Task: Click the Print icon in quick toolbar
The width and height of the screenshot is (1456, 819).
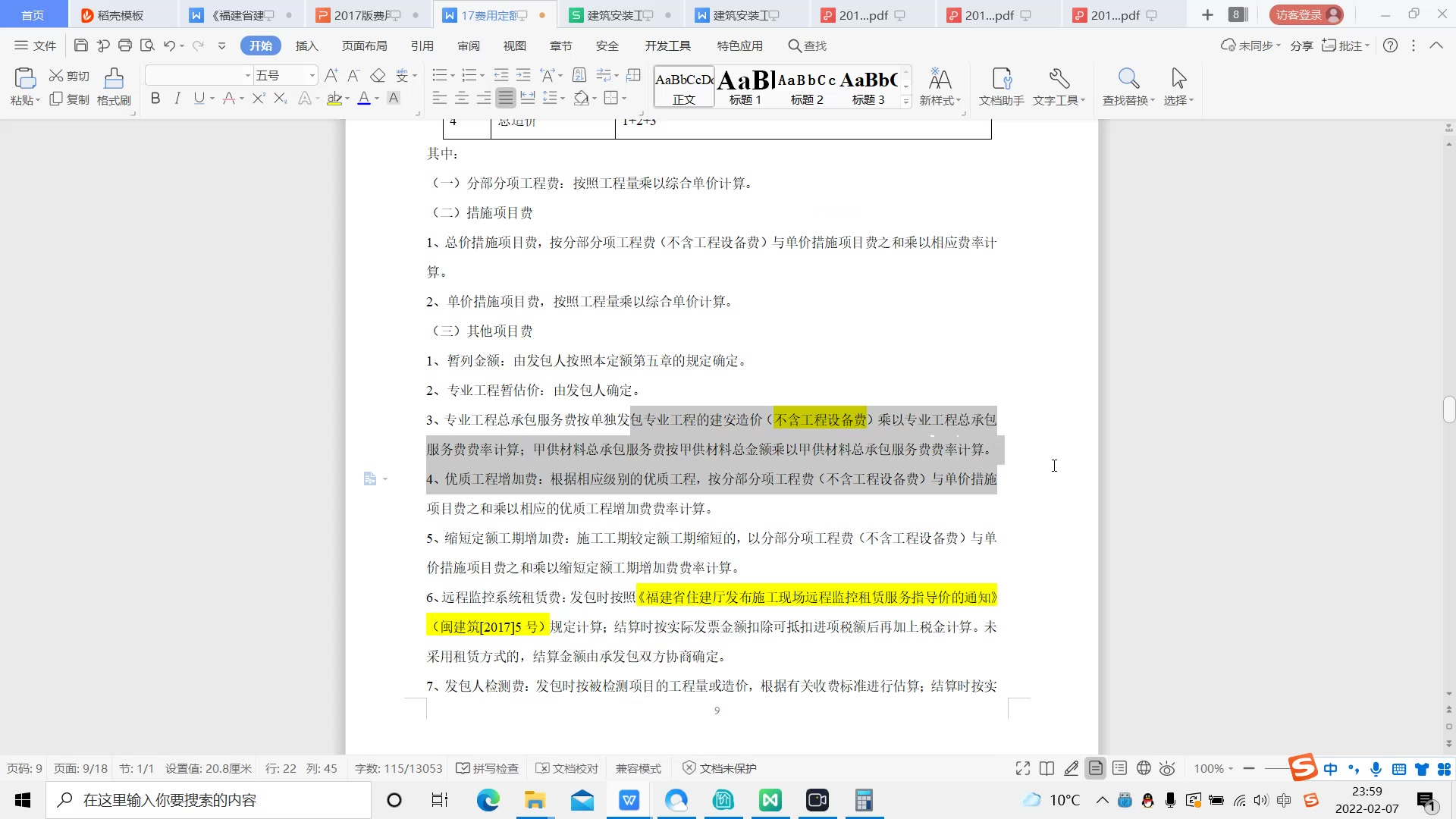Action: (125, 45)
